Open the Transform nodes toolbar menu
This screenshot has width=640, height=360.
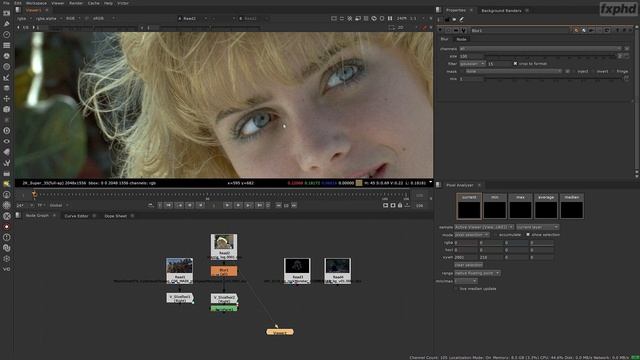tap(7, 98)
